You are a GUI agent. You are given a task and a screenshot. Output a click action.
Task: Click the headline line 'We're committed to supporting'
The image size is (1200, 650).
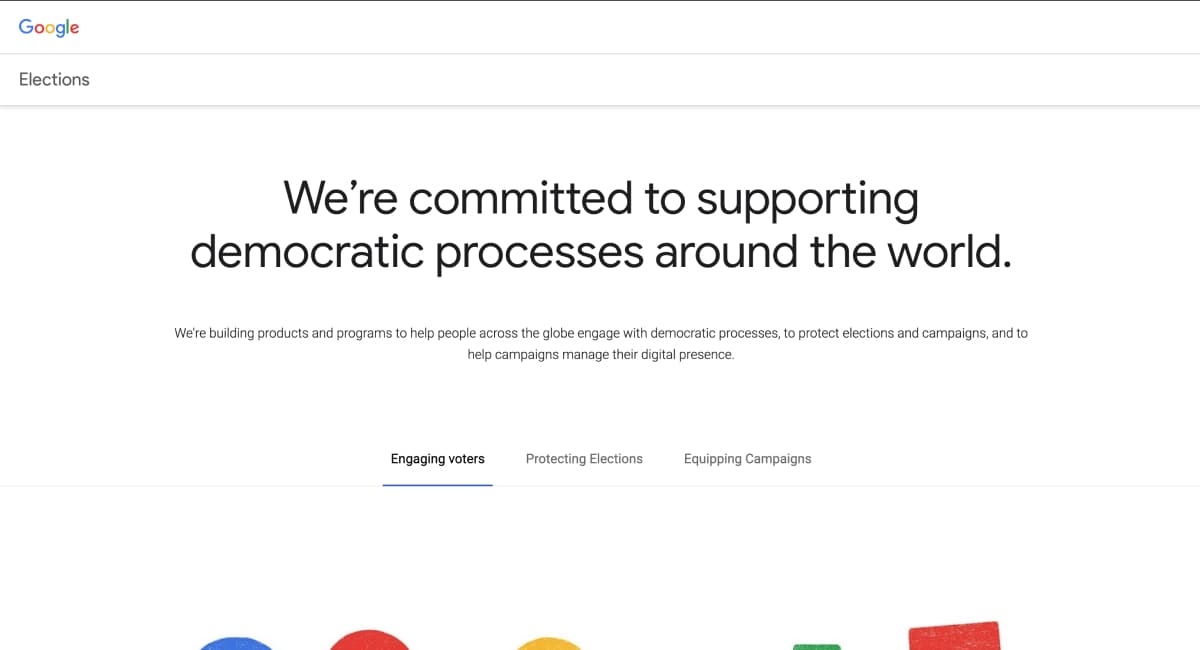click(601, 198)
